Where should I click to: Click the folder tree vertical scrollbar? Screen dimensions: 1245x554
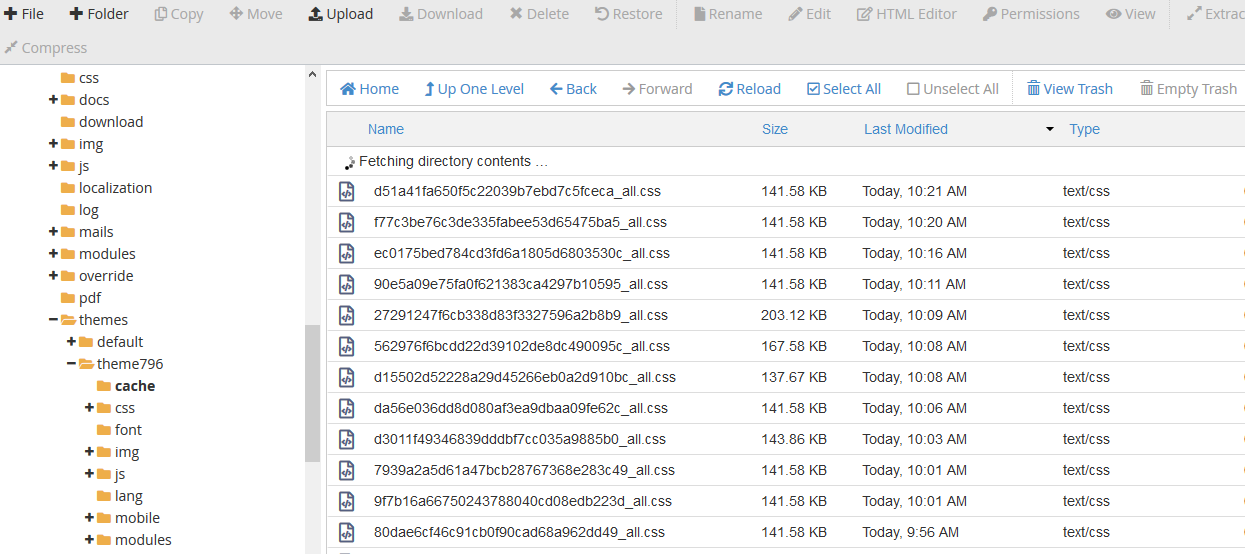tap(312, 393)
